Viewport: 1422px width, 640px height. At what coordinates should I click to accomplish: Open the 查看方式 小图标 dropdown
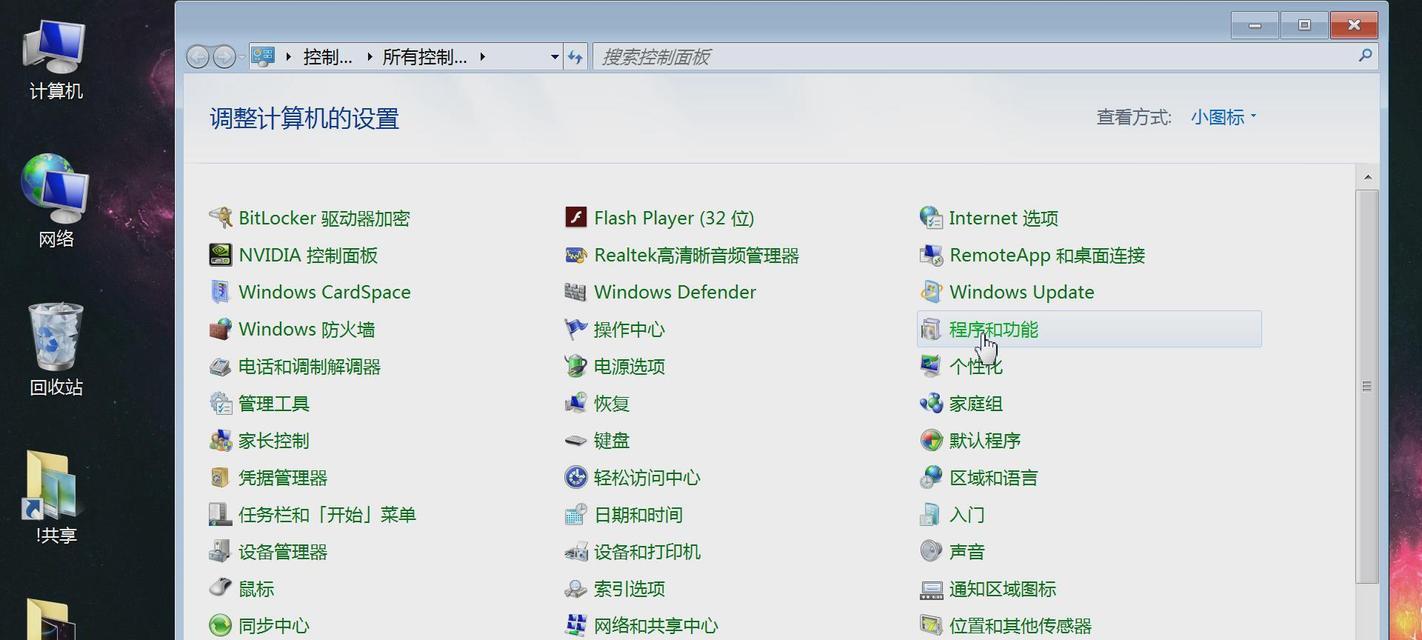point(1223,117)
